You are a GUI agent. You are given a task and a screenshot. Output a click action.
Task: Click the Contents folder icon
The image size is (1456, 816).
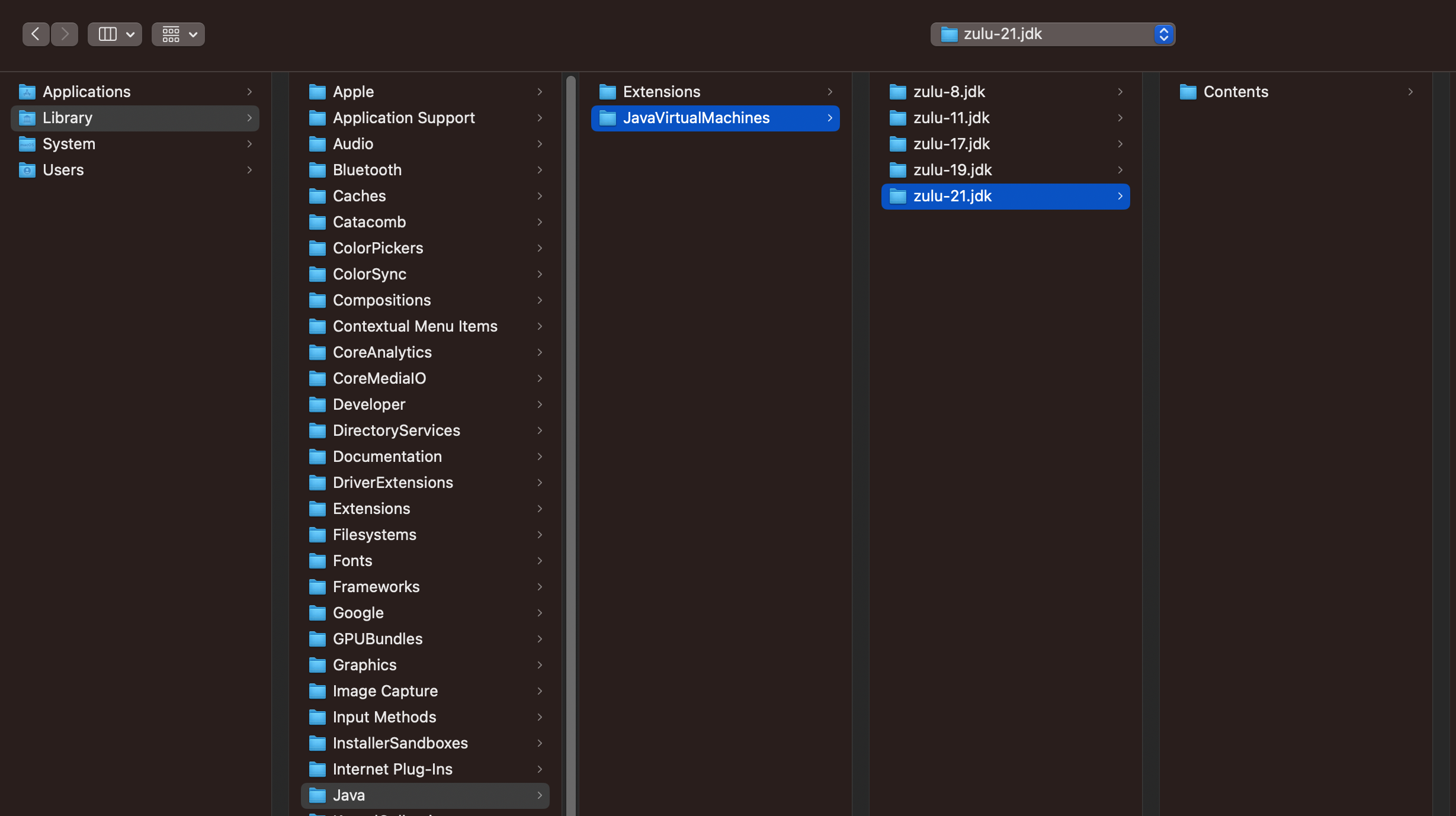(1188, 92)
